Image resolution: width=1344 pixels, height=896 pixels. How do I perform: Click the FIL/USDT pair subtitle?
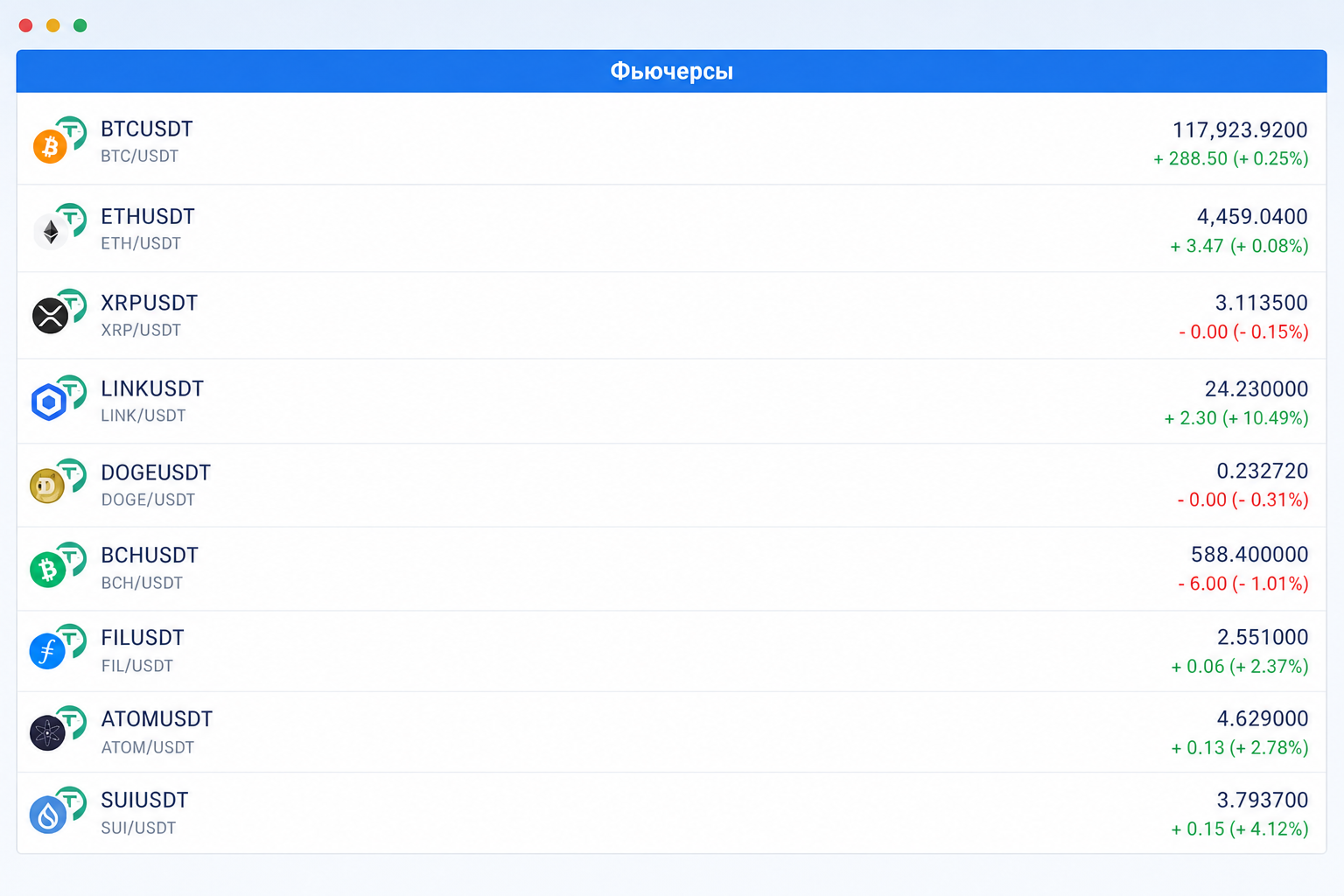(137, 666)
